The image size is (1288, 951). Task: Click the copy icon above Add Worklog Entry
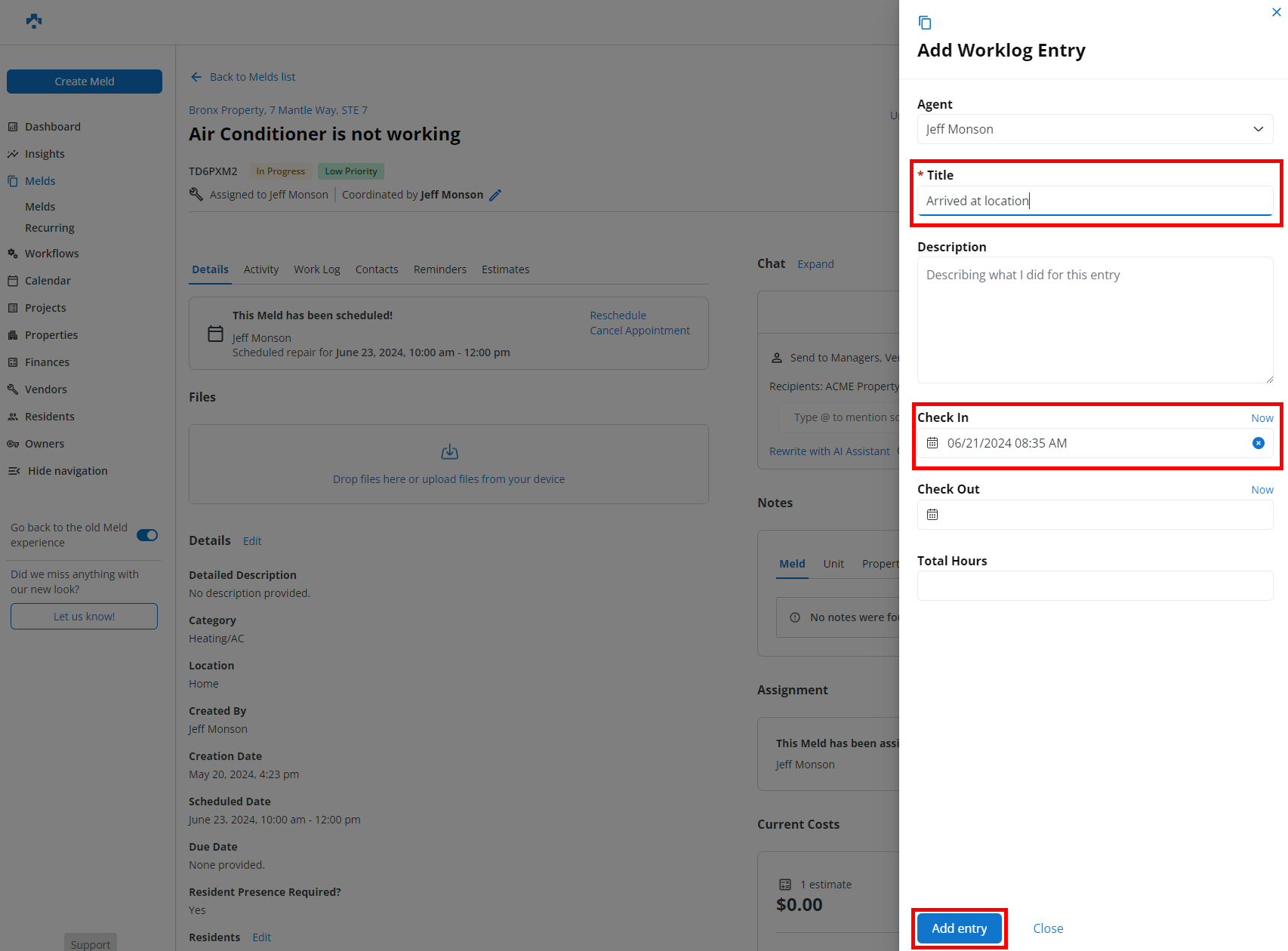click(925, 23)
